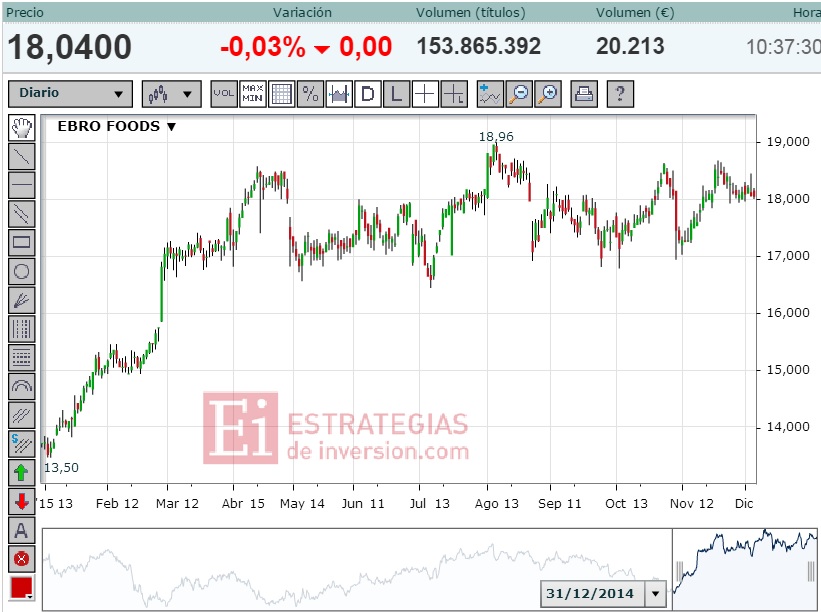
Task: Click the 31/12/2014 date field
Action: pos(593,594)
